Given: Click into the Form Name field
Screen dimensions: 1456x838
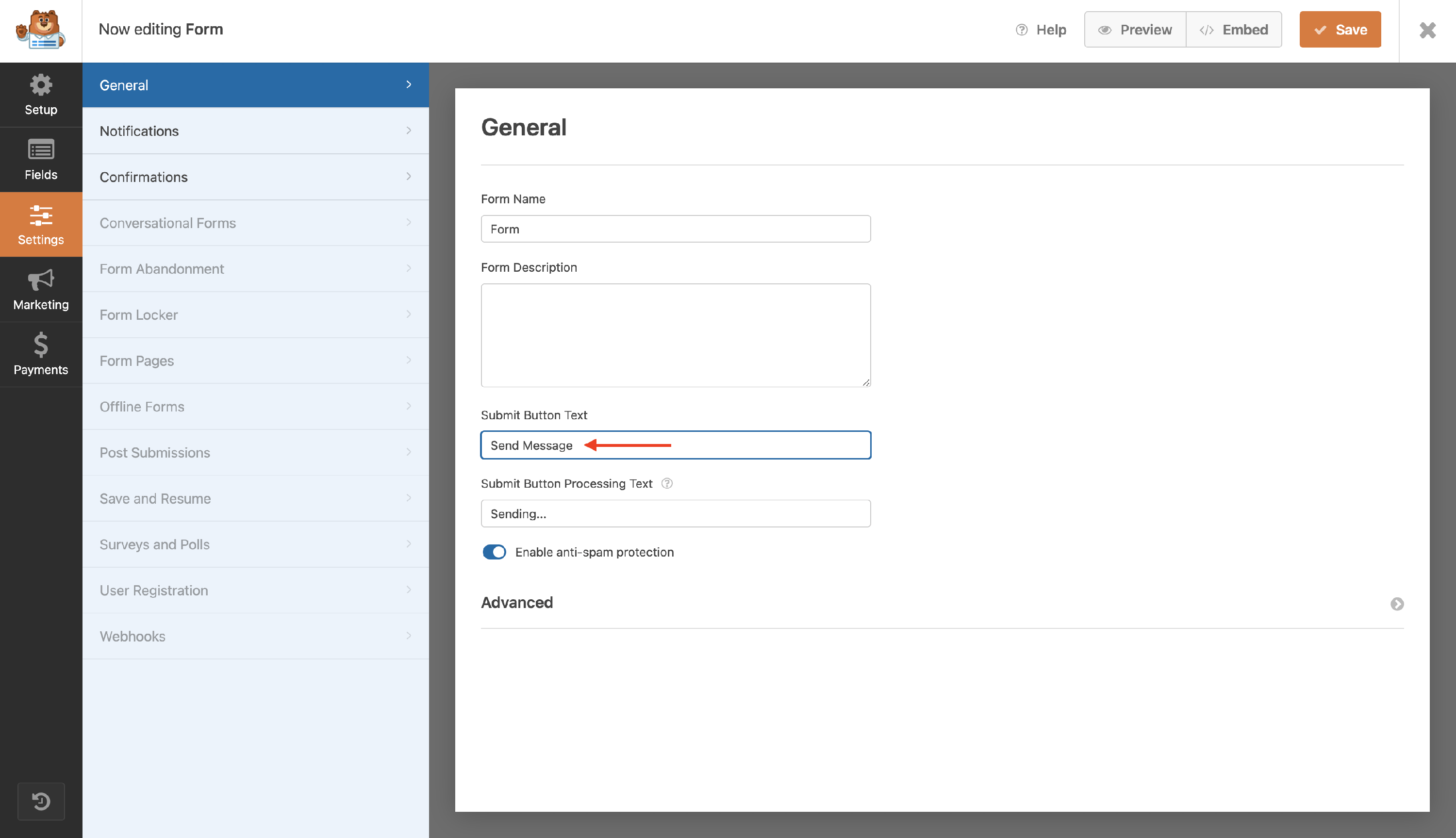Looking at the screenshot, I should (675, 229).
